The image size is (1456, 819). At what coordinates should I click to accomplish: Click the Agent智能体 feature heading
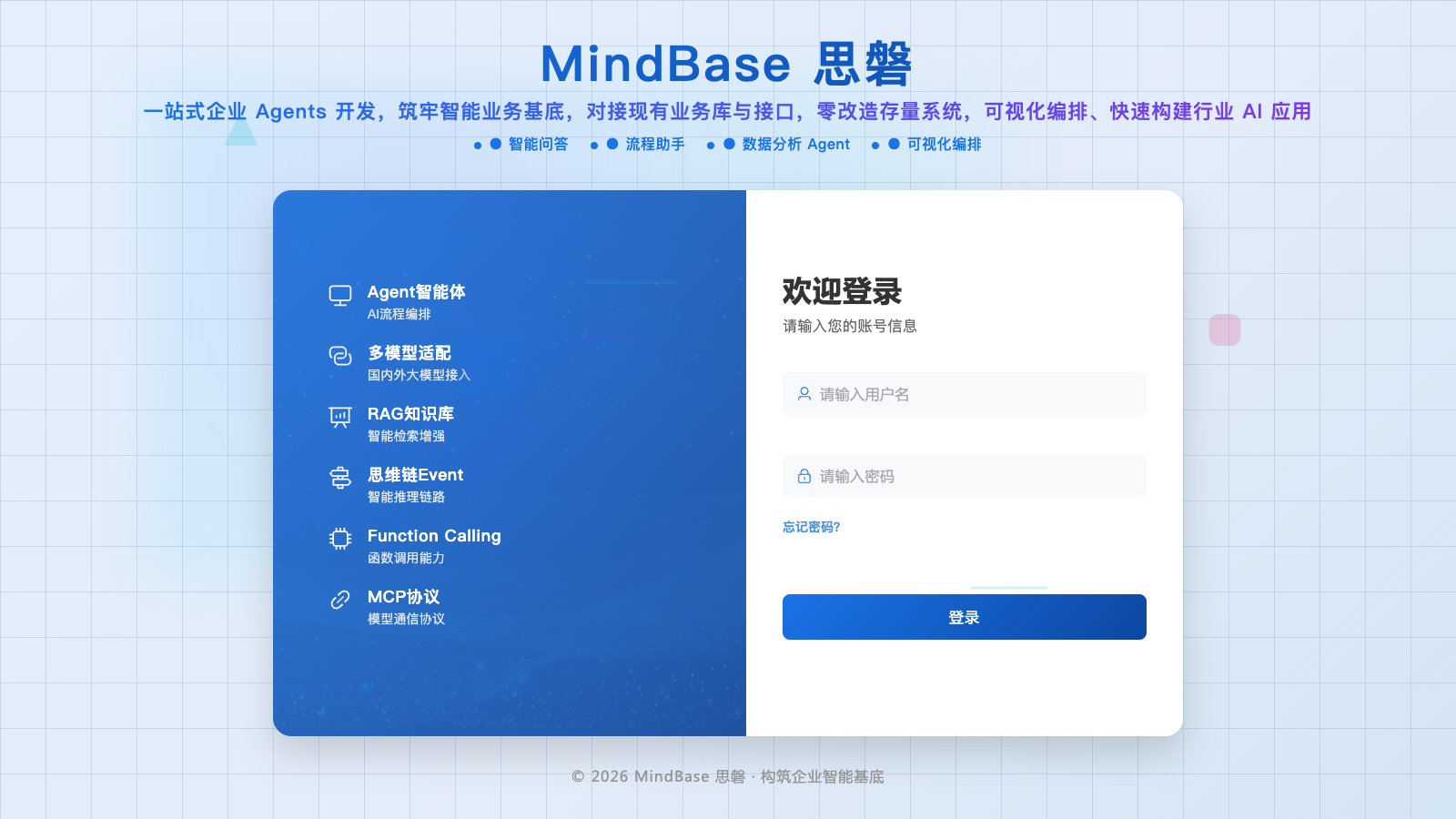(x=417, y=292)
